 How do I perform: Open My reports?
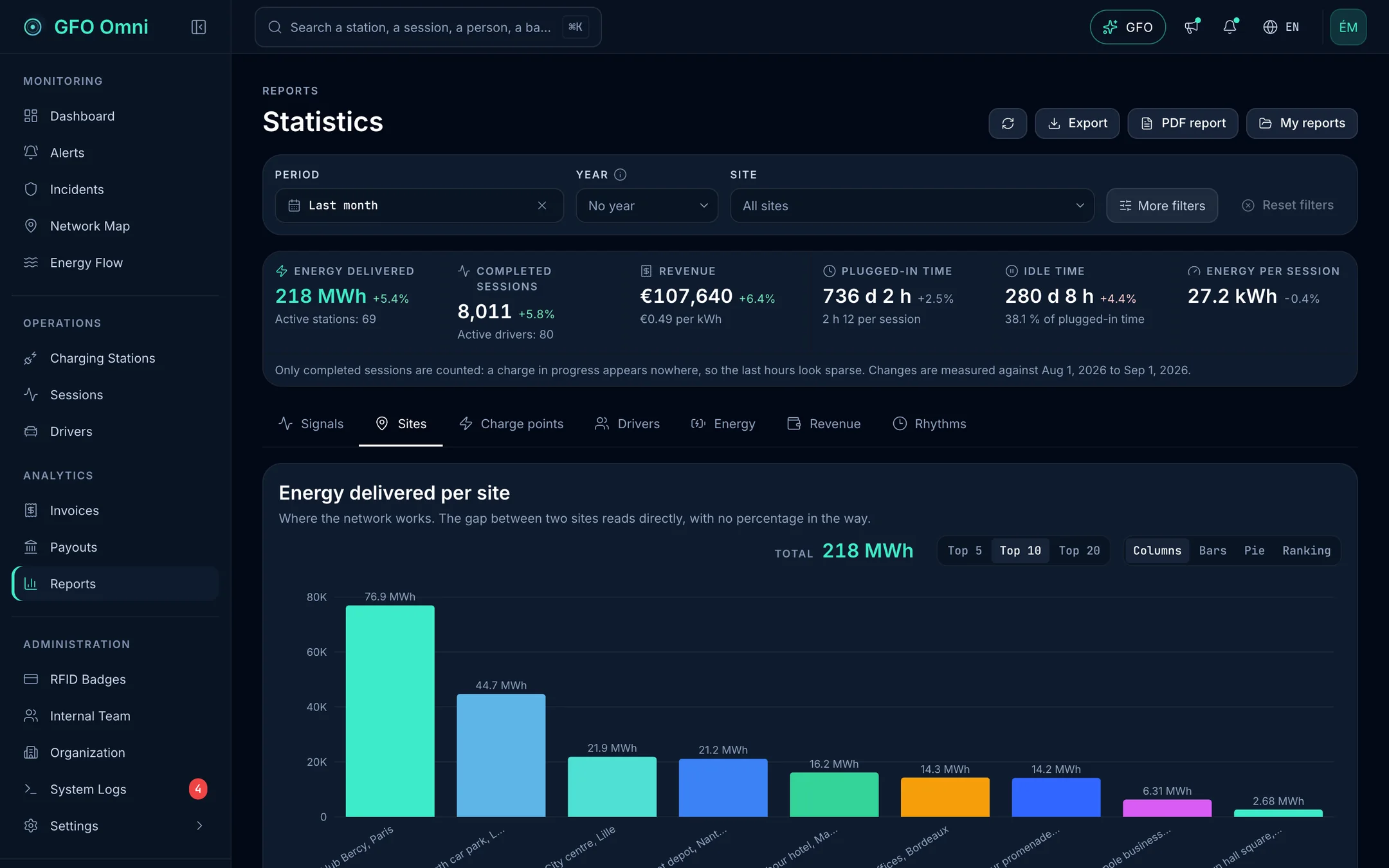pos(1302,123)
